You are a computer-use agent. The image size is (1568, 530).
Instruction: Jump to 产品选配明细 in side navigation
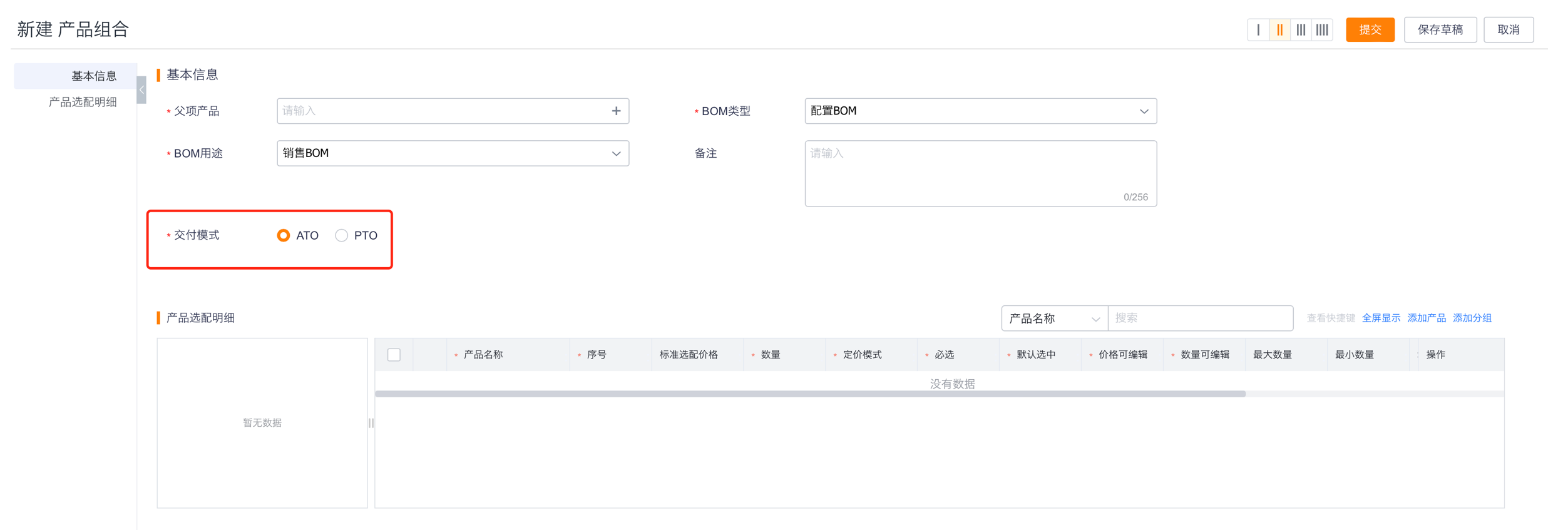point(83,102)
